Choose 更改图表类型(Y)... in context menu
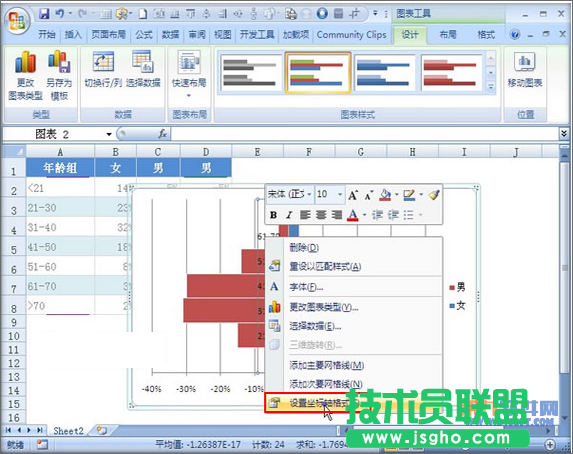 point(354,307)
